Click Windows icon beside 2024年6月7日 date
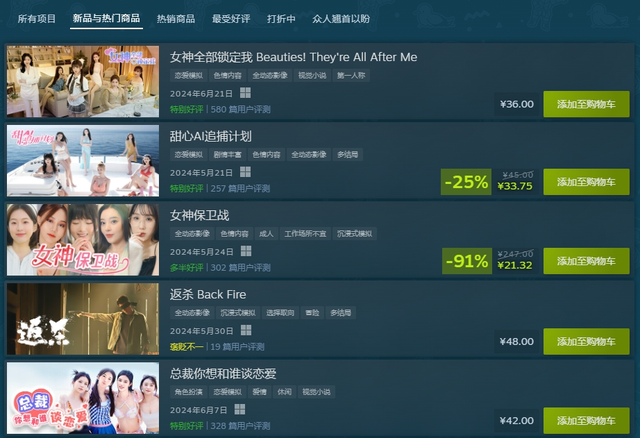This screenshot has width=640, height=438. click(x=240, y=409)
